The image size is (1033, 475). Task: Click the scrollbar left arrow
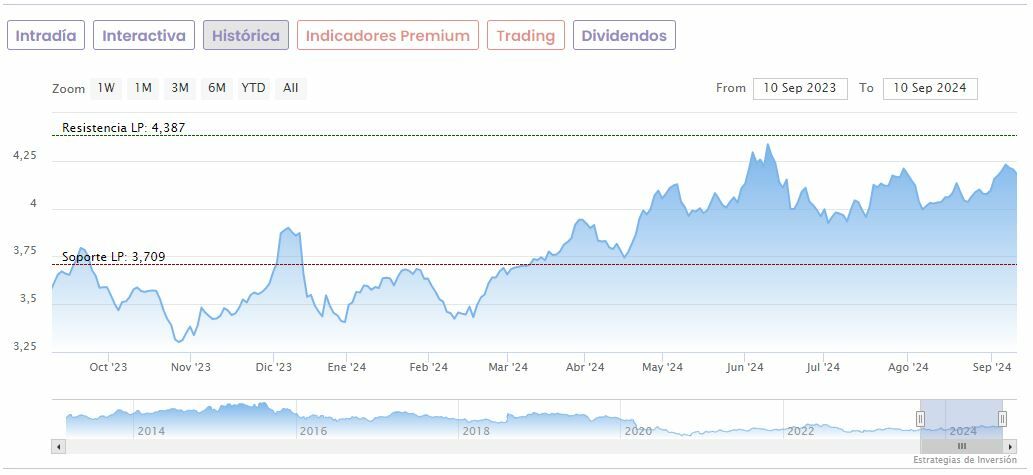tap(58, 446)
